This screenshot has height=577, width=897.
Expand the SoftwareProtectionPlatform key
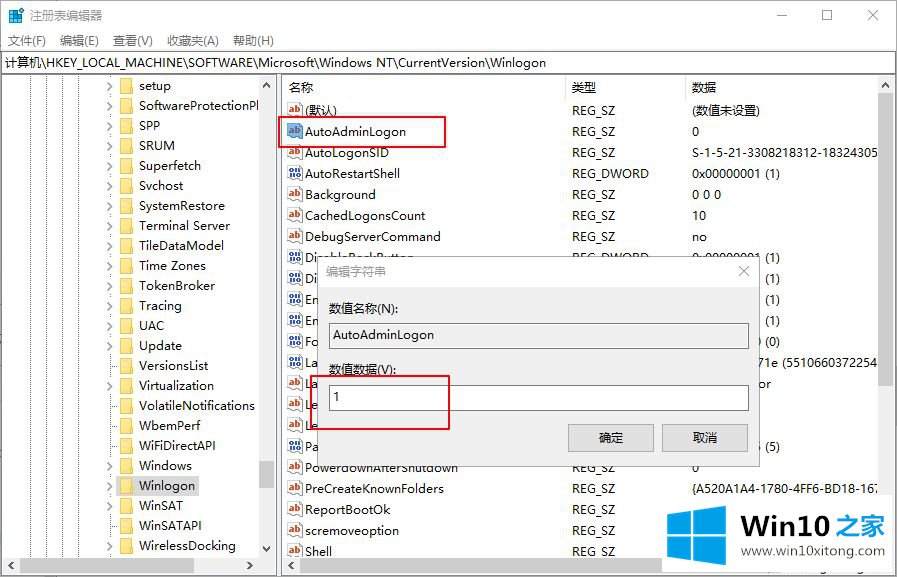click(109, 106)
